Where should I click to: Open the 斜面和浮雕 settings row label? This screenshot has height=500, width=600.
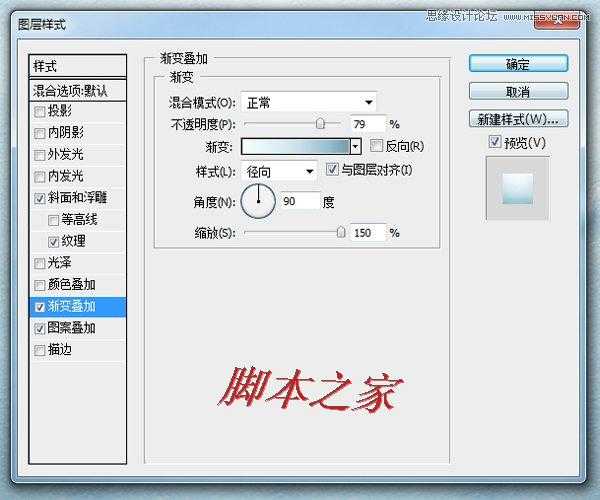(77, 198)
